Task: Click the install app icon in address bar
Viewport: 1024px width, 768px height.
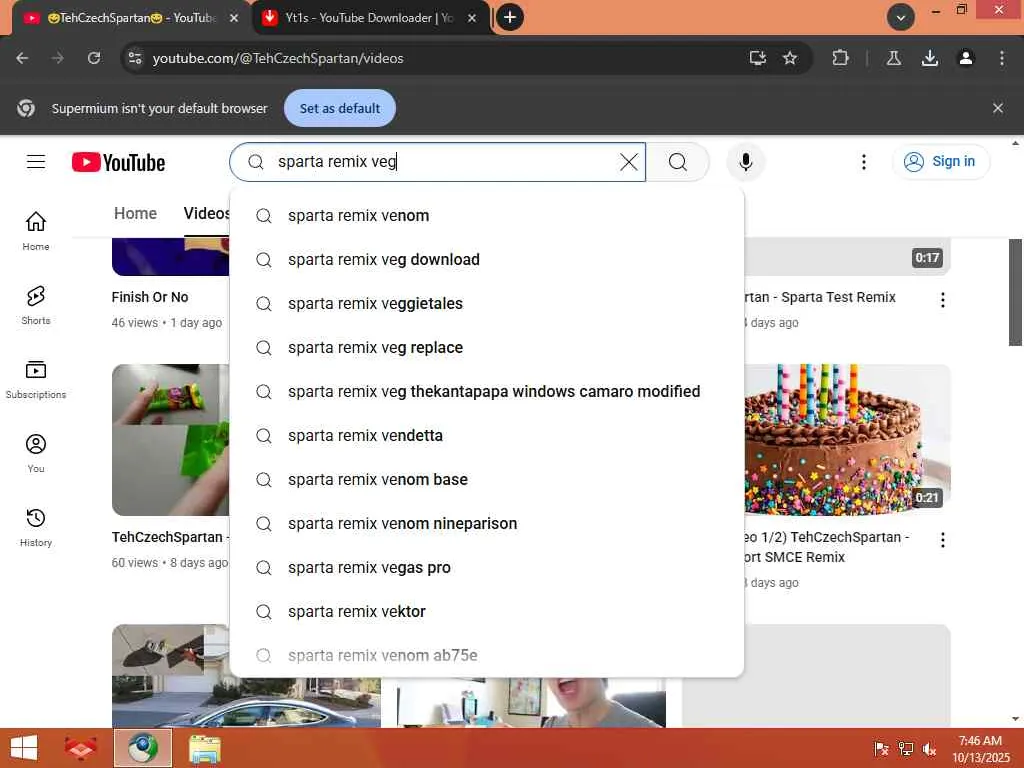Action: tap(758, 58)
